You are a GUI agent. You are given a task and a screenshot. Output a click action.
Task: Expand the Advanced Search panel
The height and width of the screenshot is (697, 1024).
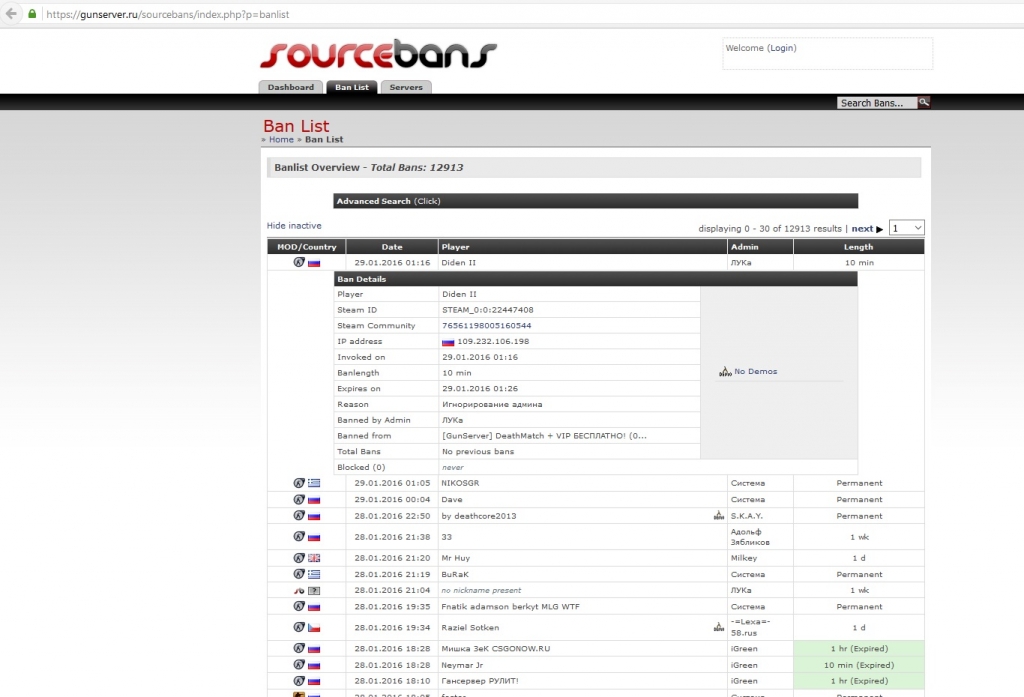[388, 201]
